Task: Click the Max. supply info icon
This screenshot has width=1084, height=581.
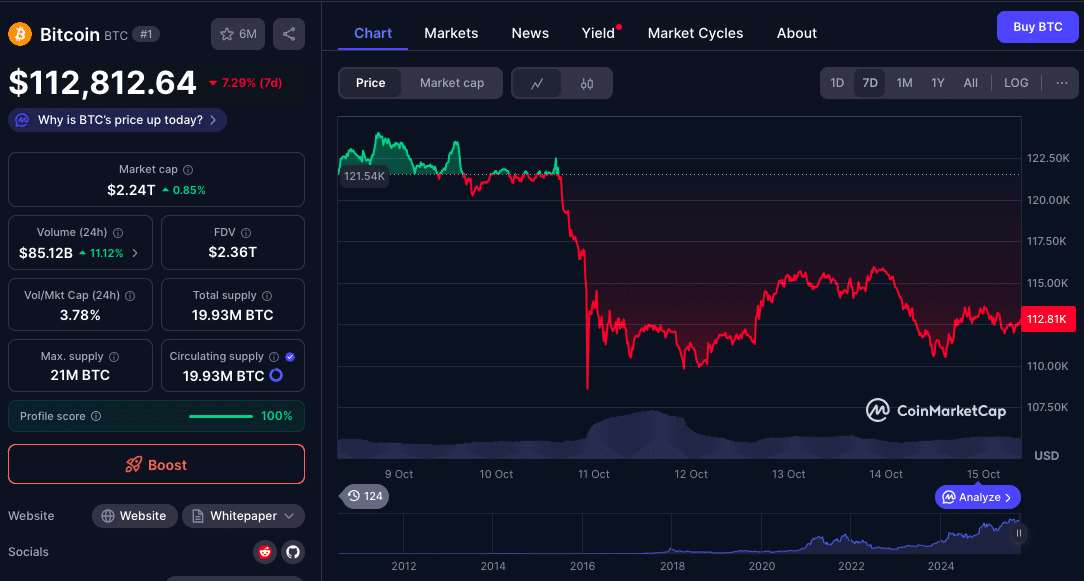Action: tap(114, 357)
